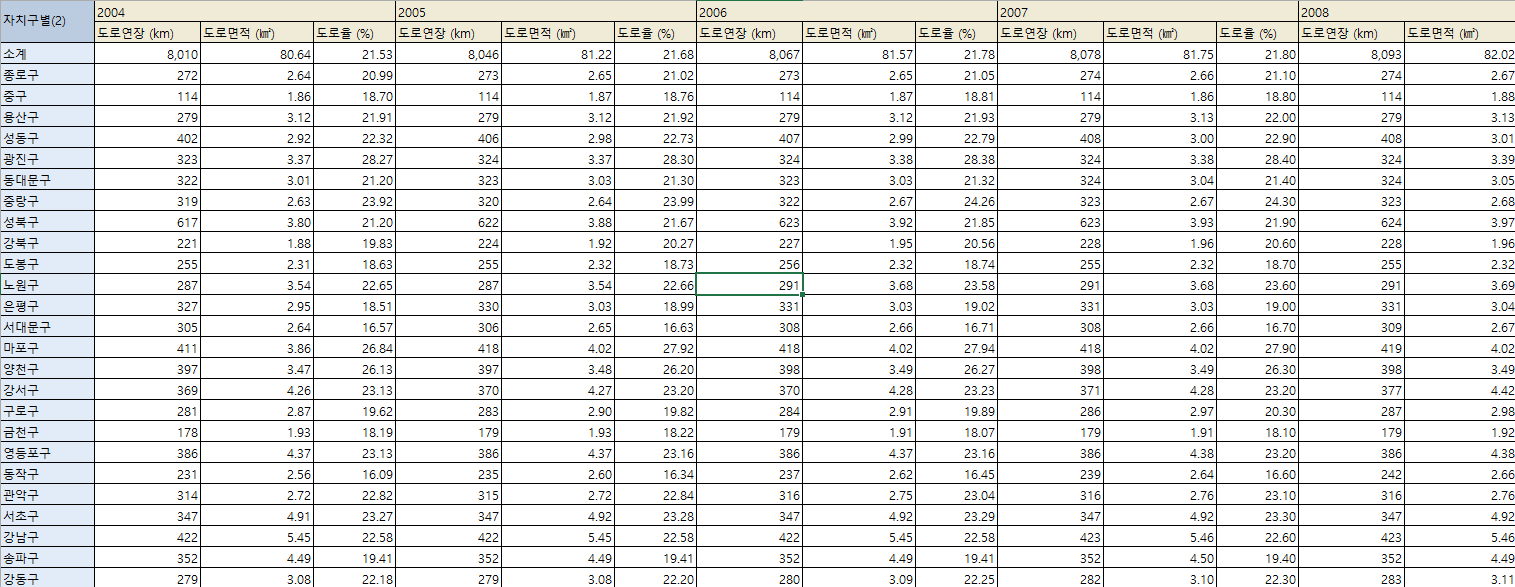
Task: Click the 성북구 row label
Action: point(47,222)
